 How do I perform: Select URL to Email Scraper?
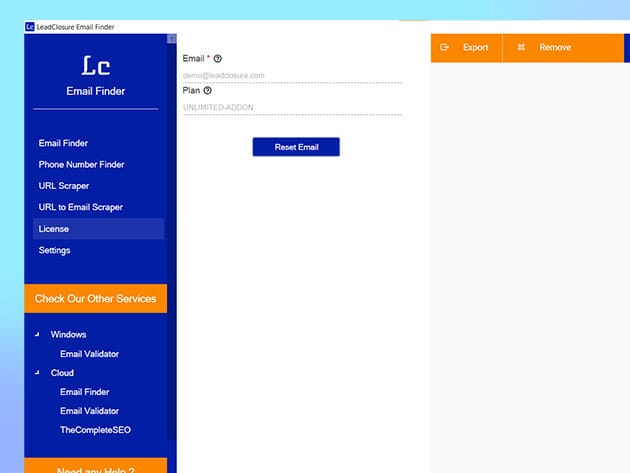click(81, 207)
